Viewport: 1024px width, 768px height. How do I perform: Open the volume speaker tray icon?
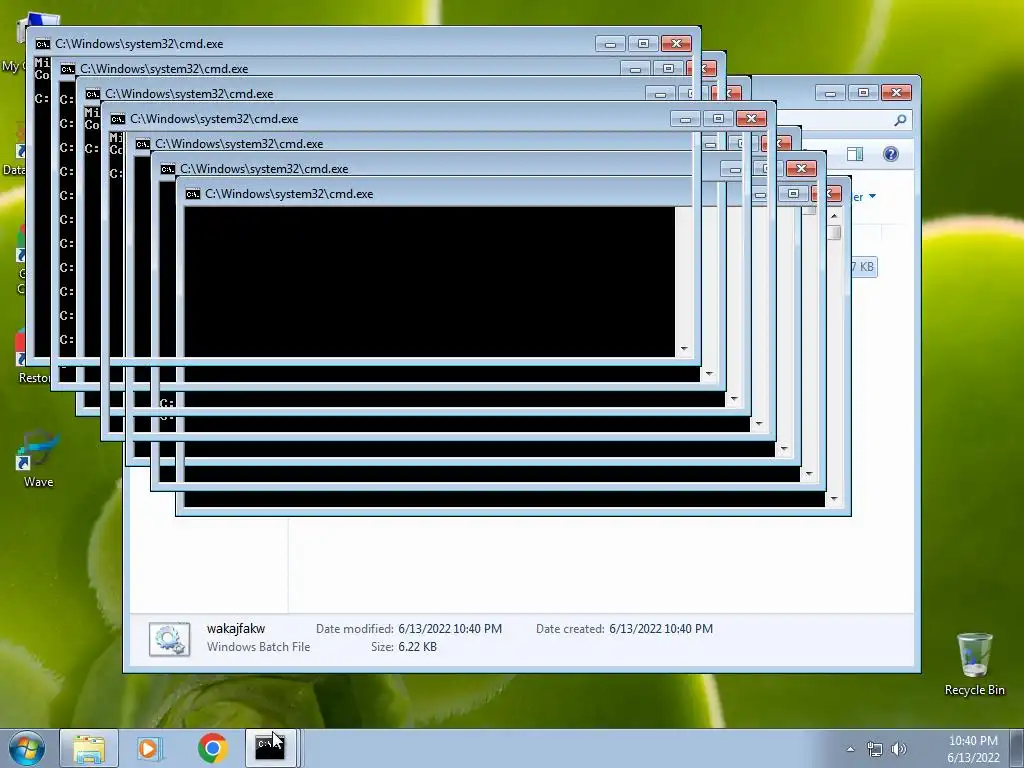[899, 749]
